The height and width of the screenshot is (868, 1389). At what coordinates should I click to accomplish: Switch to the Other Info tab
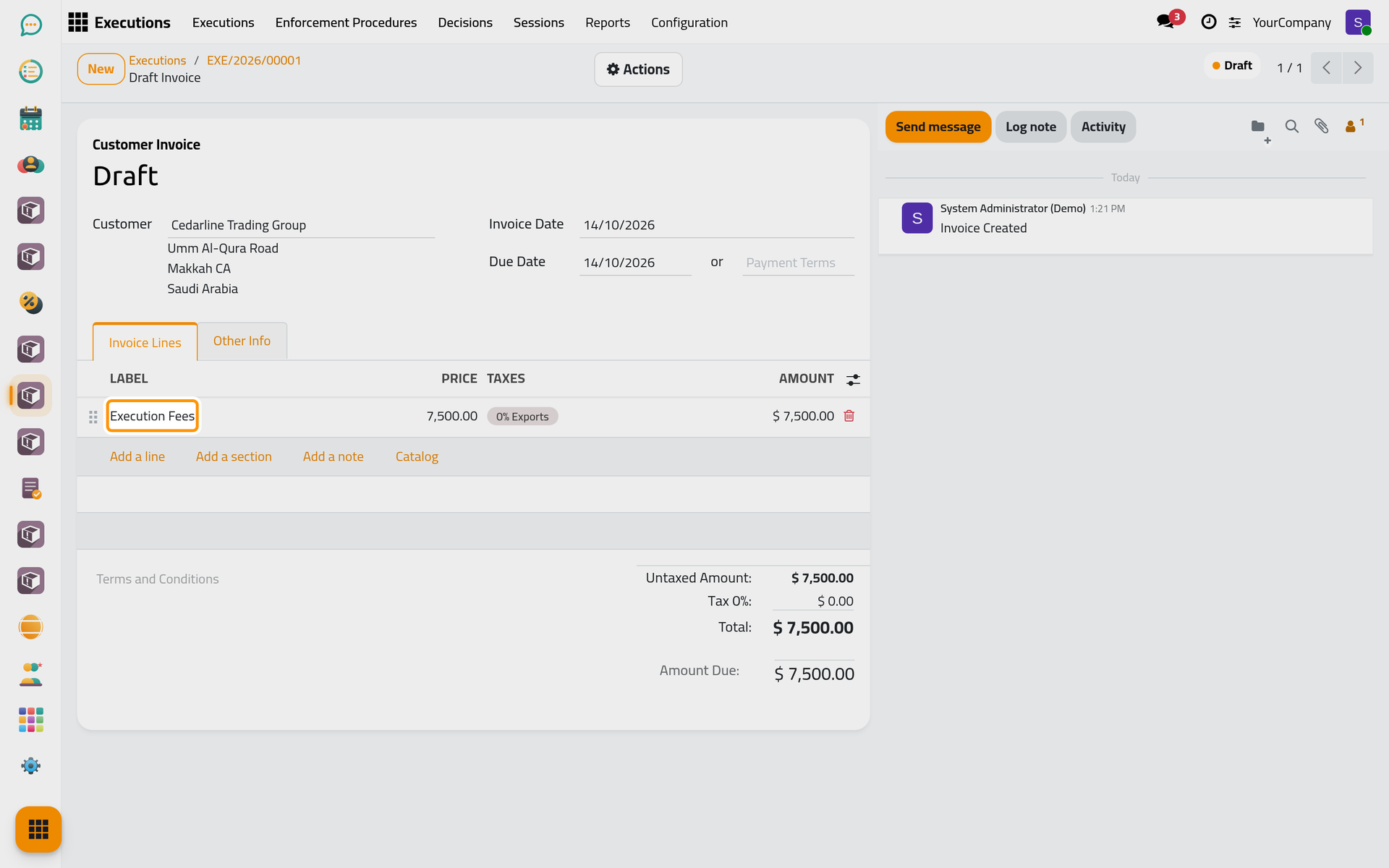242,341
